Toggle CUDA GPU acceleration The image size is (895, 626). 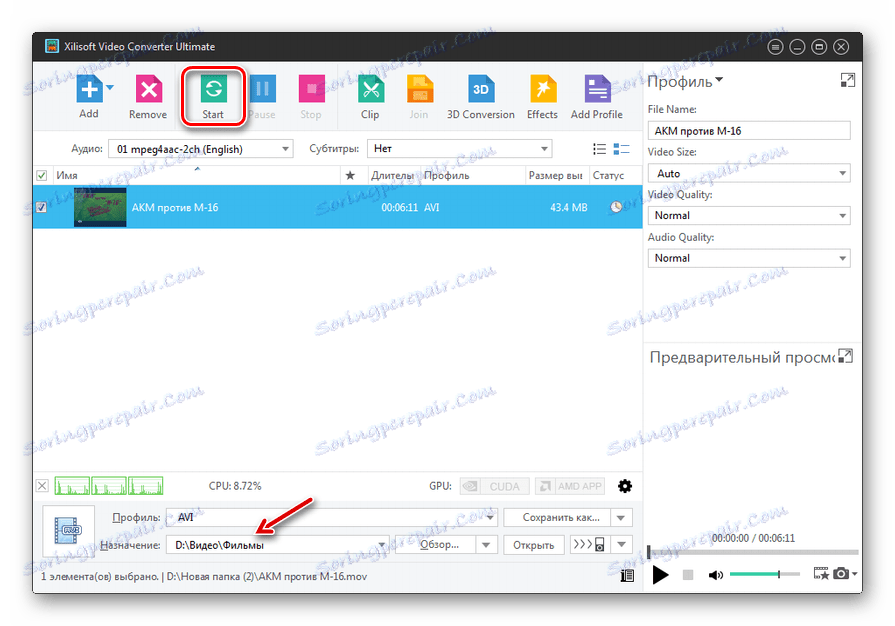coord(495,486)
